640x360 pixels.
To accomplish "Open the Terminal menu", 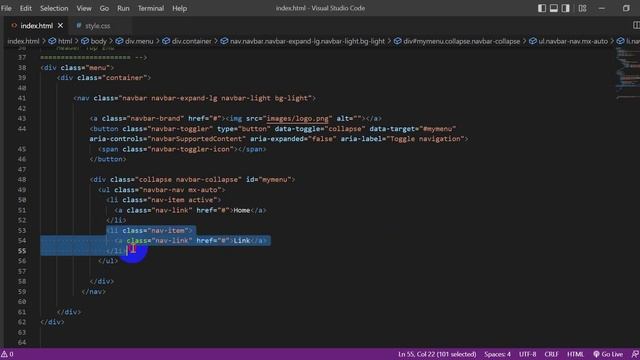I will pos(151,8).
